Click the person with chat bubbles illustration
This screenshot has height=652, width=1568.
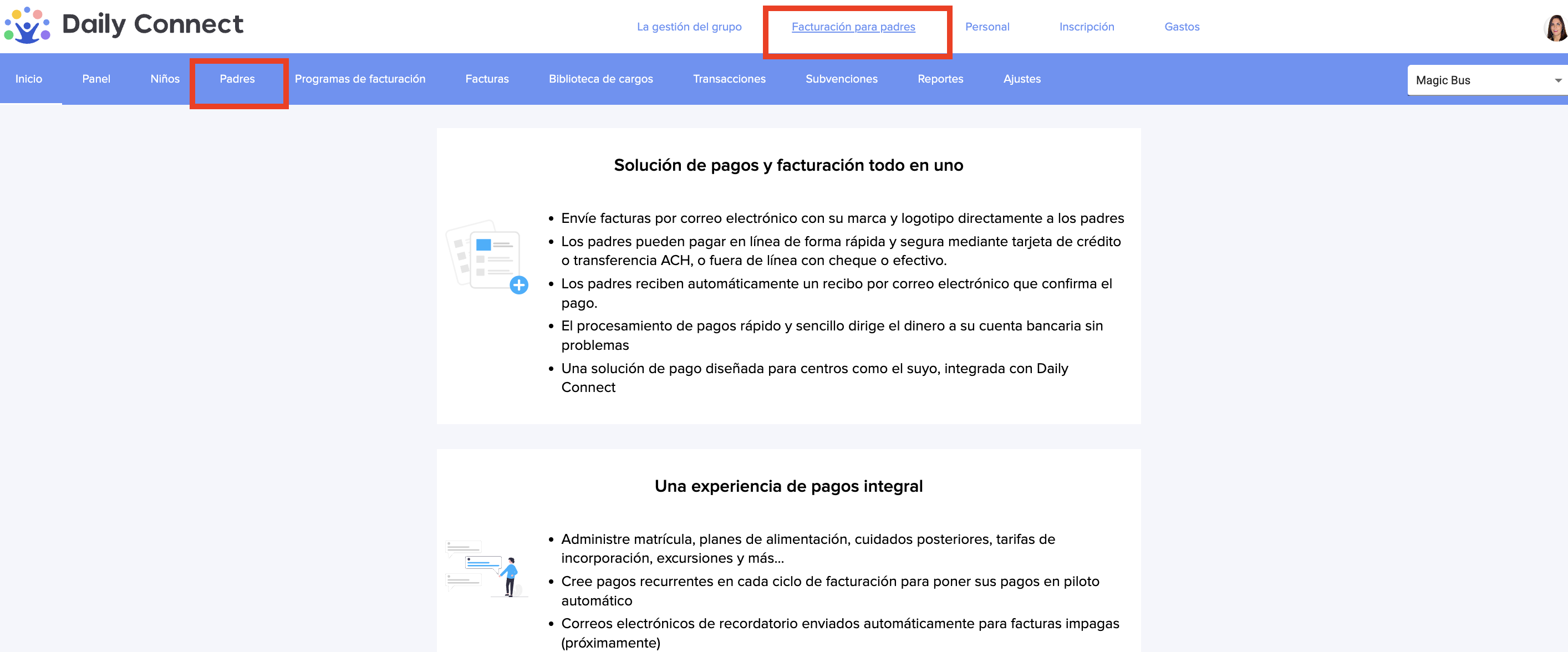(x=486, y=569)
